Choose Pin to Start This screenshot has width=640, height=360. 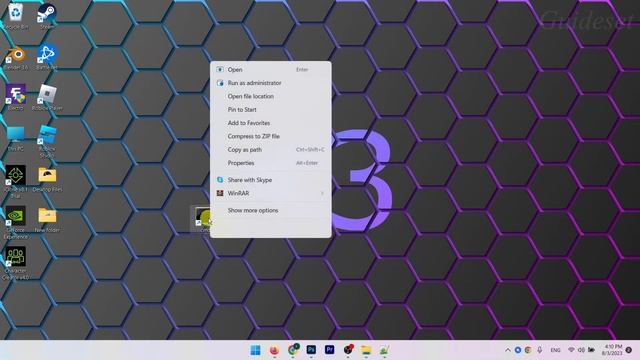coord(270,110)
